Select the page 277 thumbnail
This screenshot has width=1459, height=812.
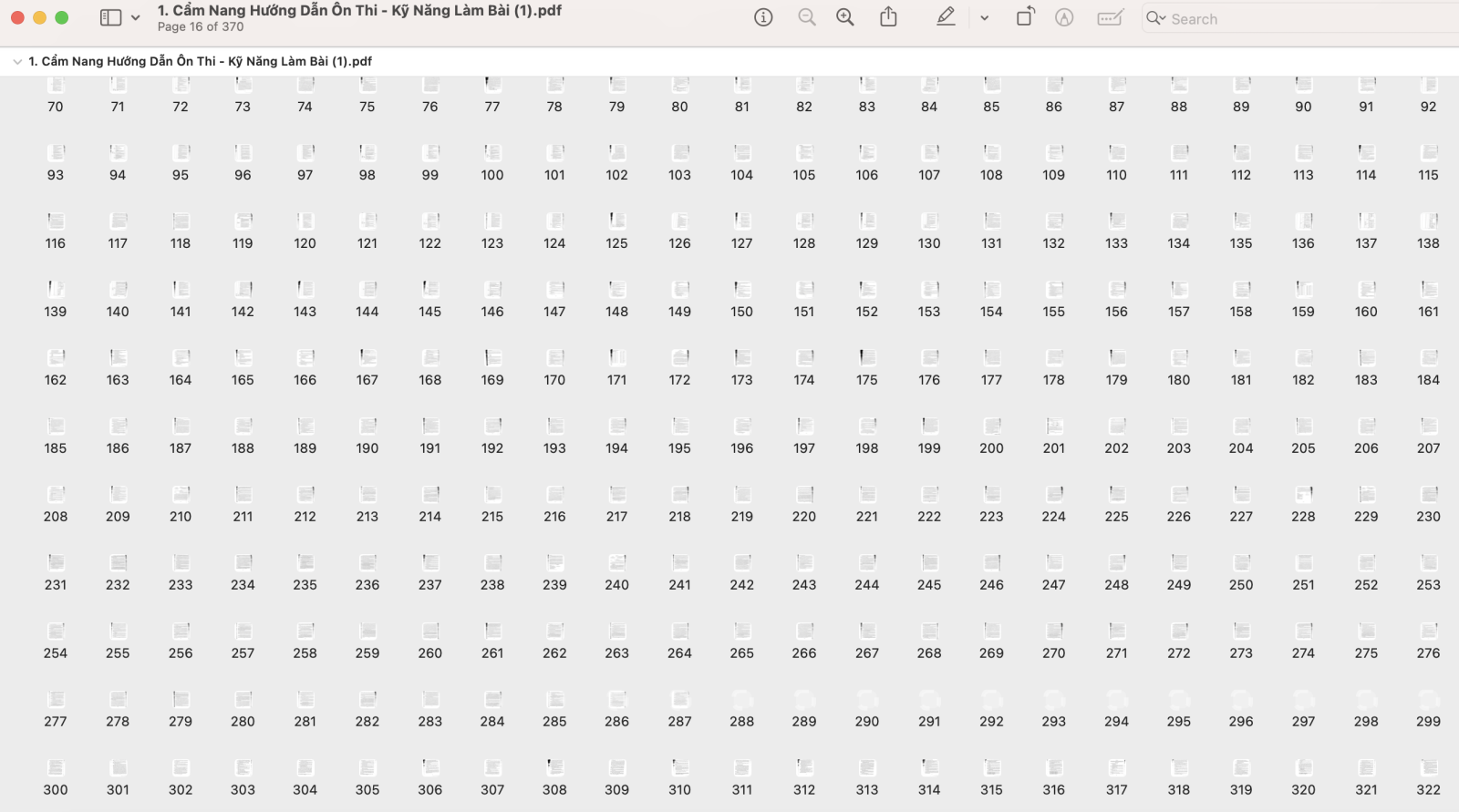(x=56, y=700)
